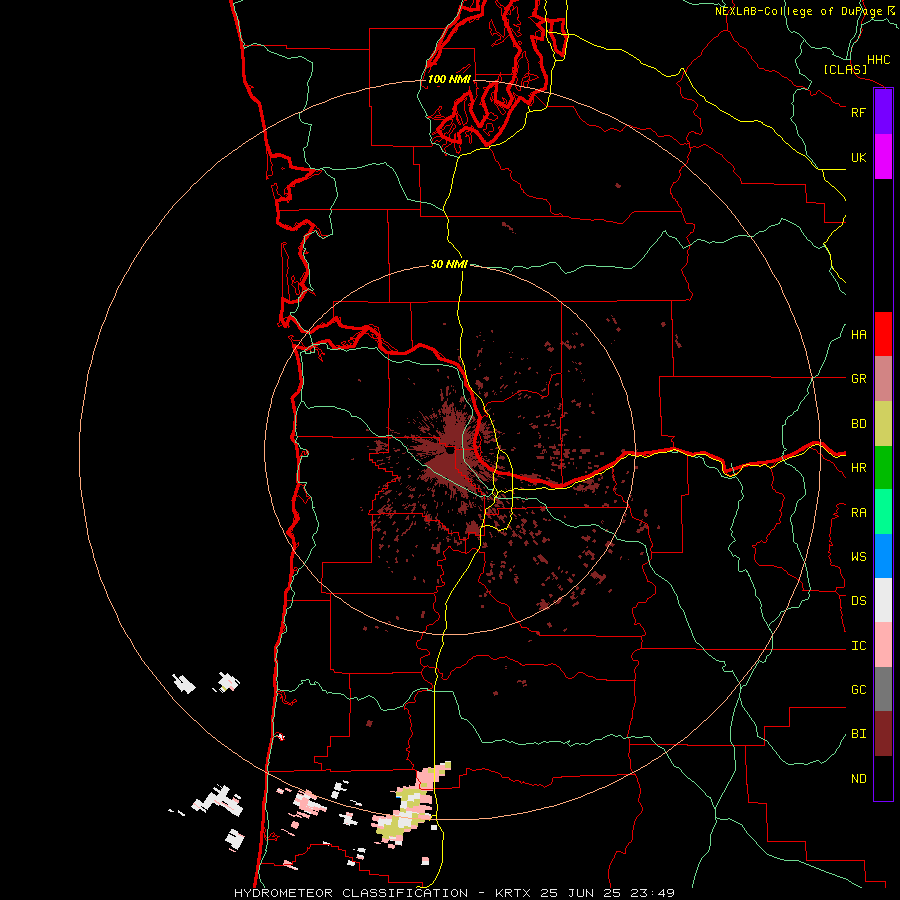This screenshot has width=900, height=900.
Task: Click the ND legend label
Action: 858,779
